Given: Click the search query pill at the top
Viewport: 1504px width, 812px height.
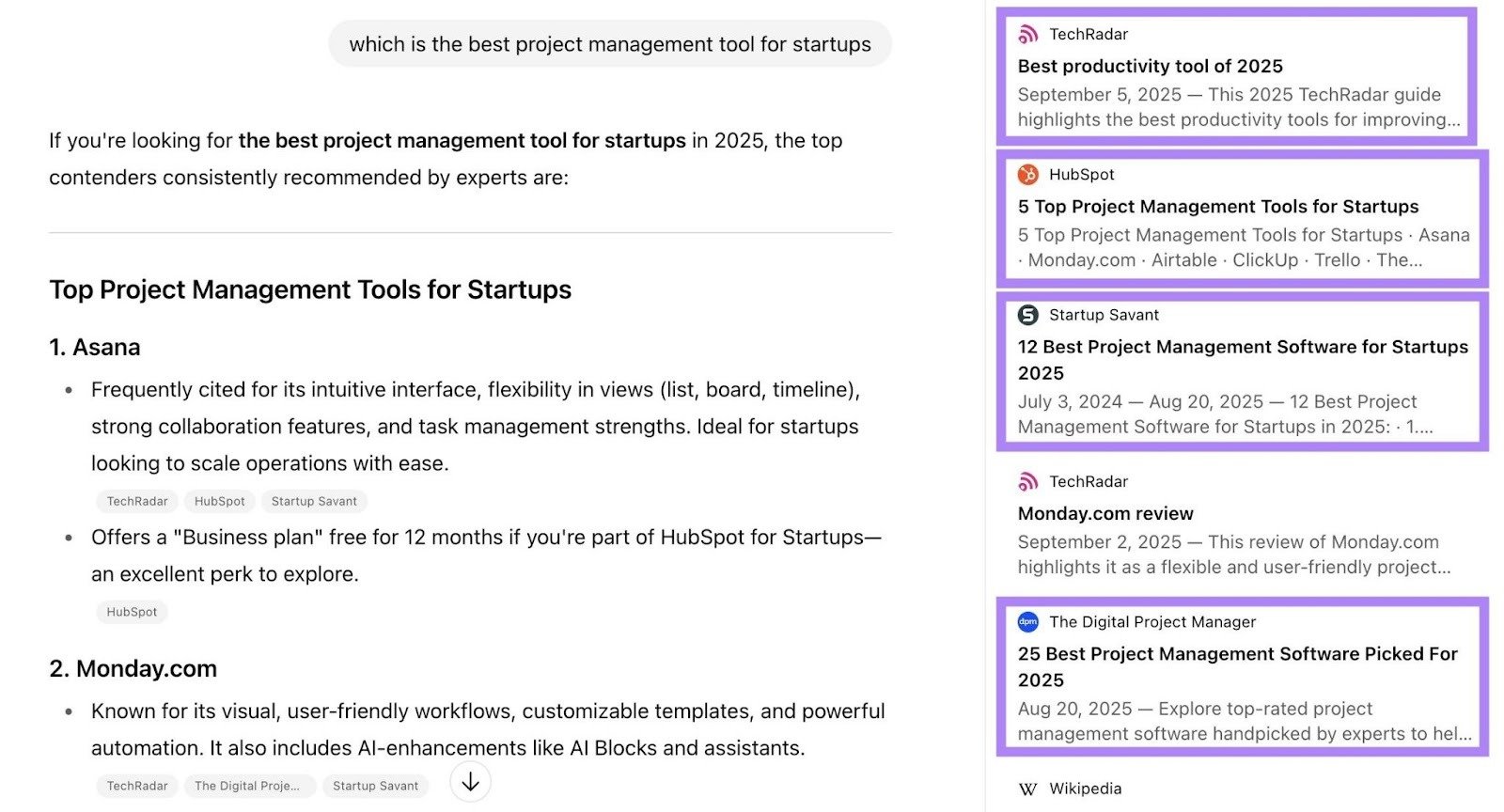Looking at the screenshot, I should click(611, 43).
